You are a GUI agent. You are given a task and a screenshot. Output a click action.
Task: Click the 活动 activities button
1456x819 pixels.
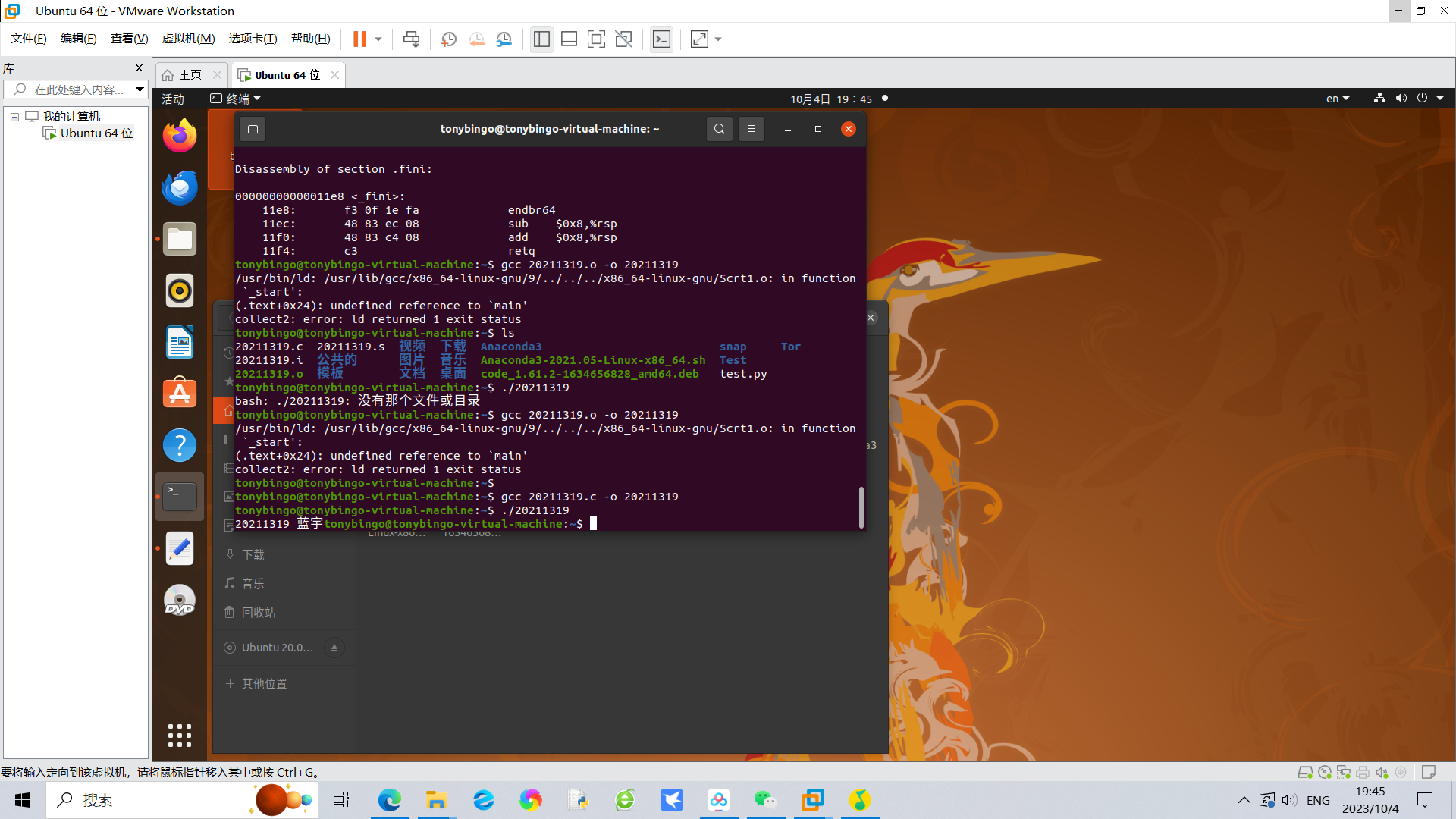coord(173,99)
